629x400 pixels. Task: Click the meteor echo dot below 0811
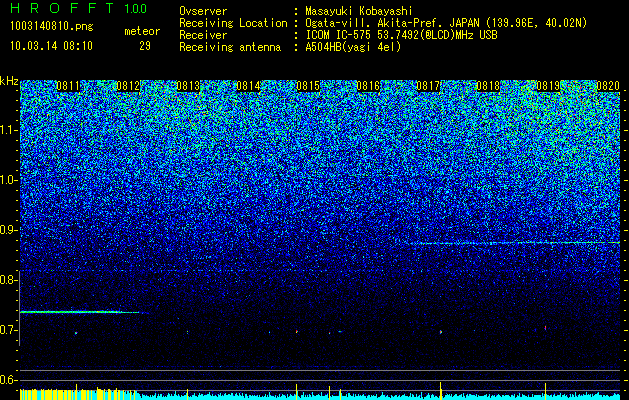pyautogui.click(x=76, y=333)
